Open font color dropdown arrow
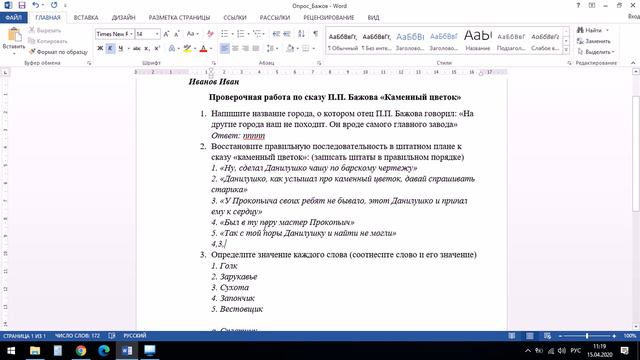The height and width of the screenshot is (360, 640). (211, 49)
